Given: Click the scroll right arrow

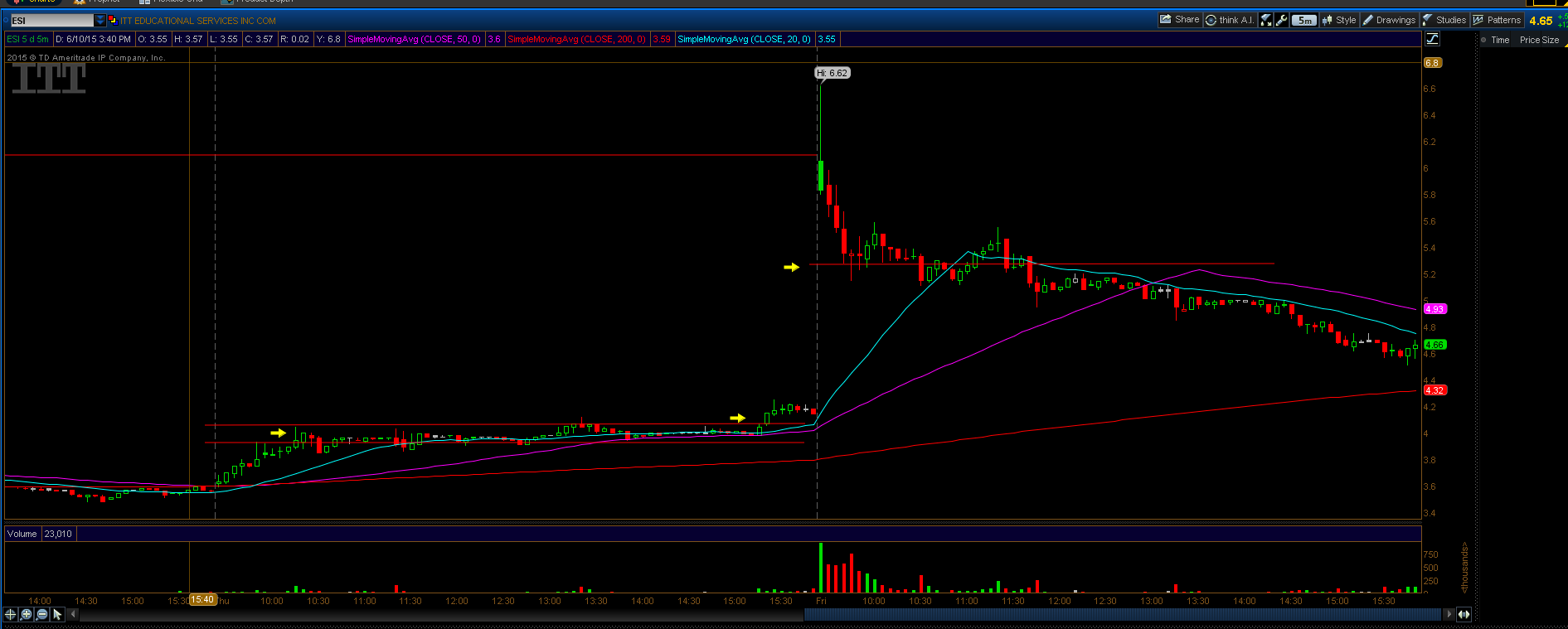Looking at the screenshot, I should 1449,614.
